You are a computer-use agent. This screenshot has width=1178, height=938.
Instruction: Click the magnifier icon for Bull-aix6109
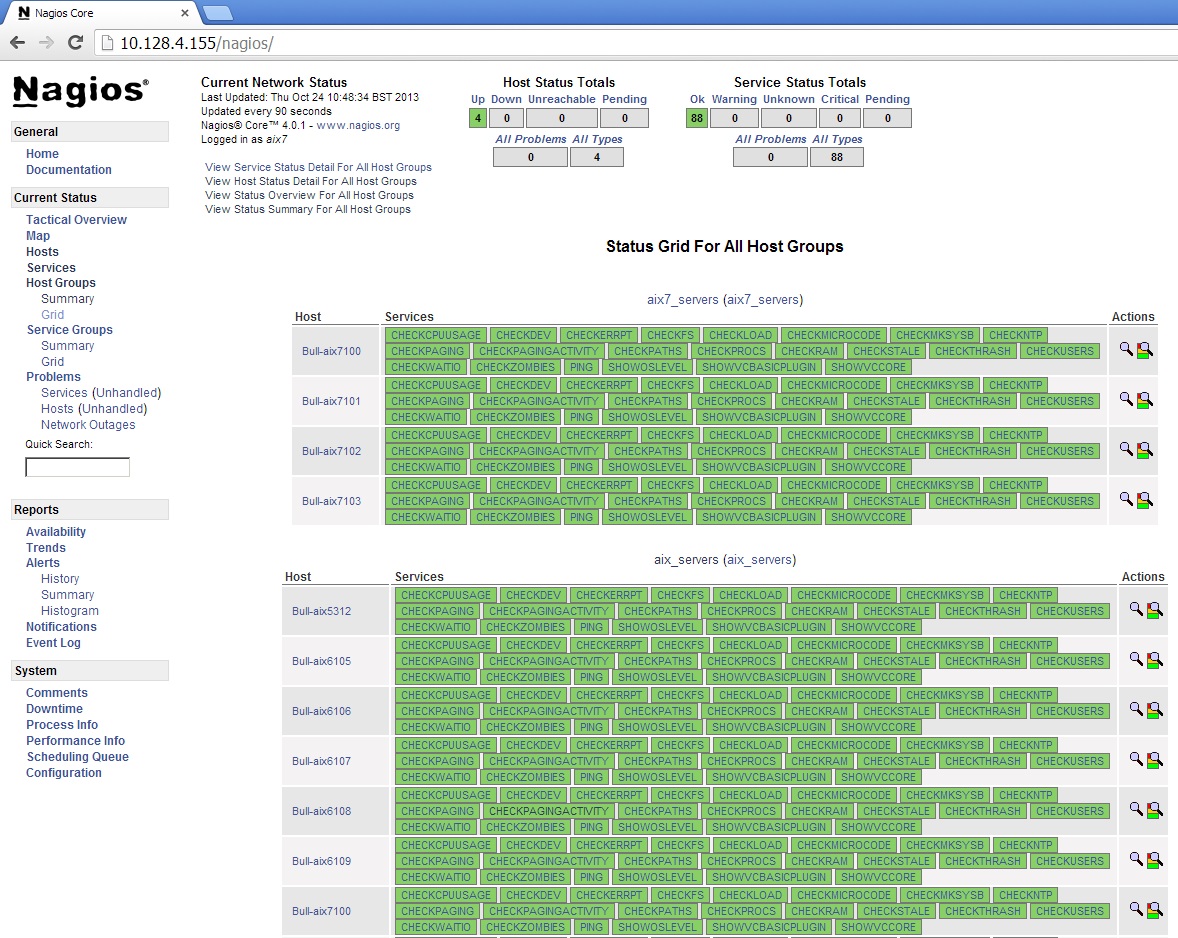(1136, 859)
